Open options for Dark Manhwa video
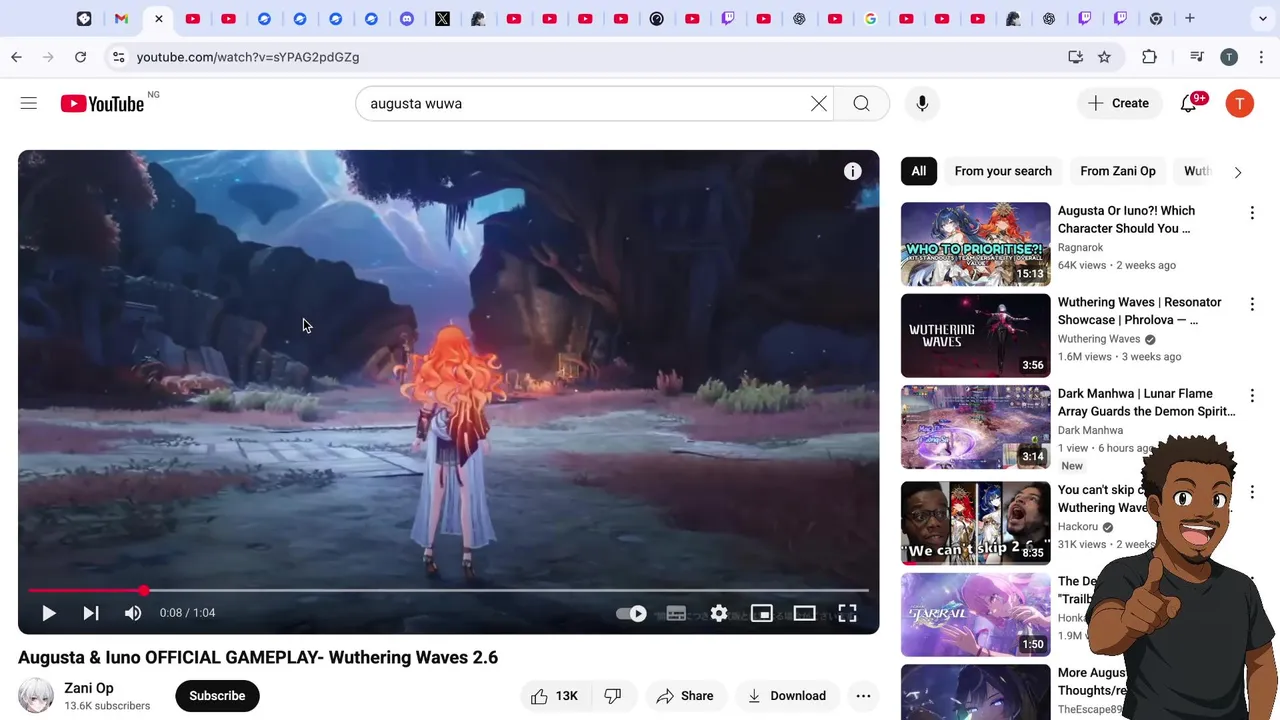The width and height of the screenshot is (1280, 720). (x=1252, y=396)
